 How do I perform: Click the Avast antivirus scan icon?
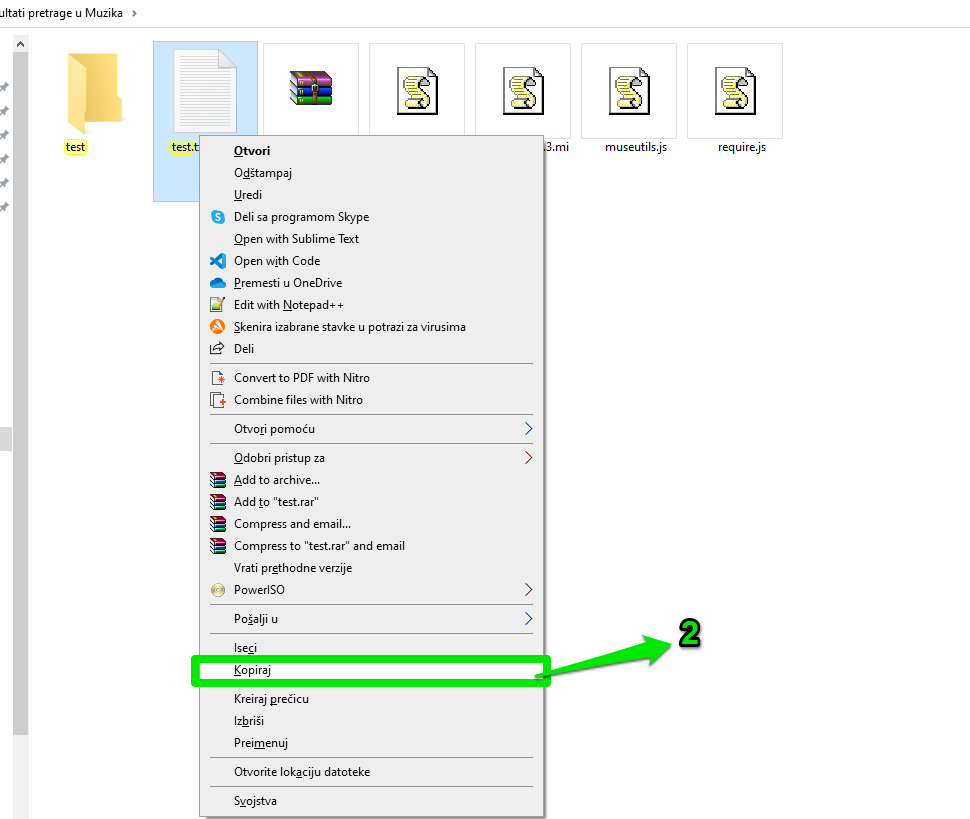218,327
